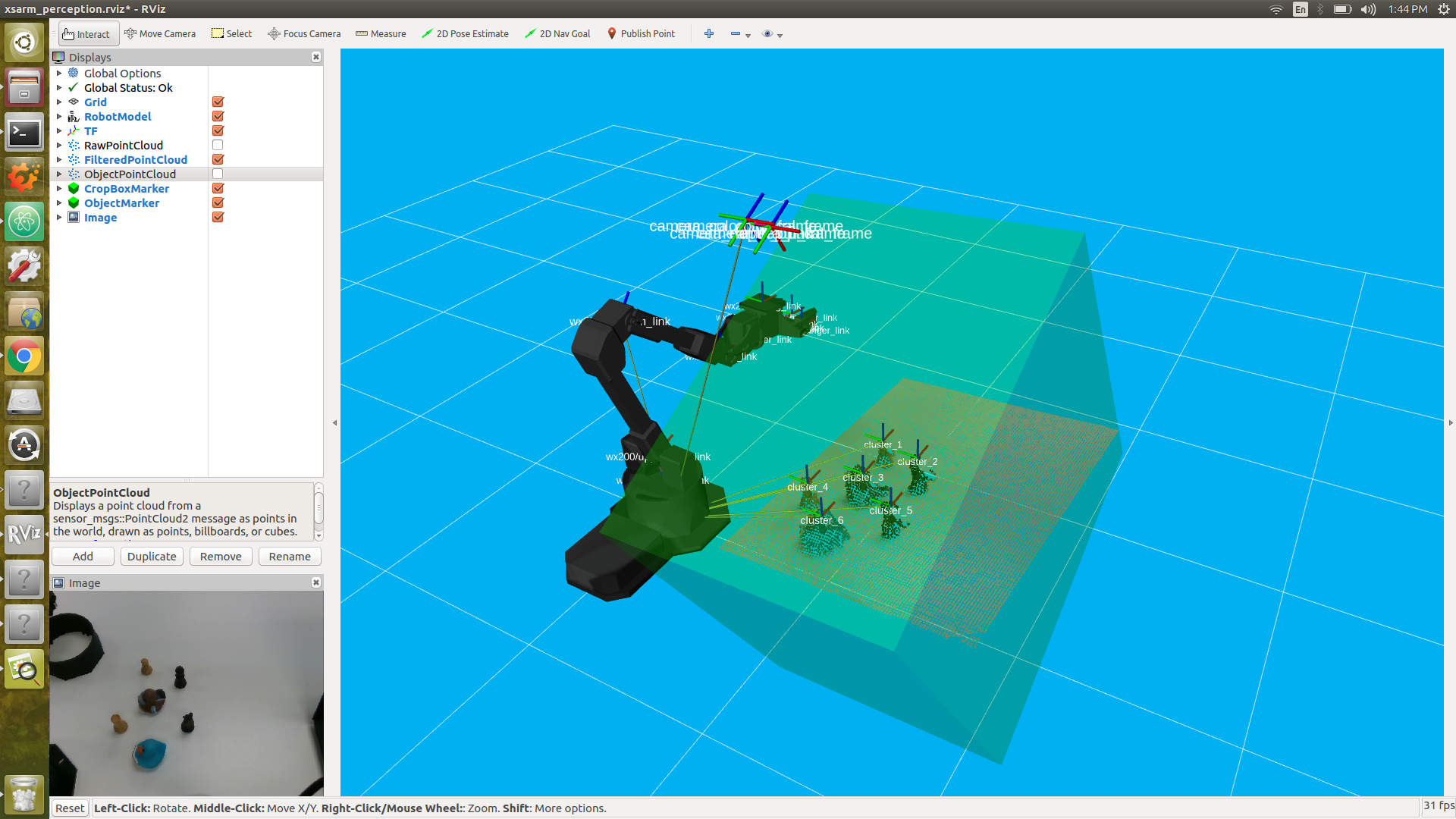Uncheck the CropBoxMarker checkbox
The image size is (1456, 819).
(218, 189)
